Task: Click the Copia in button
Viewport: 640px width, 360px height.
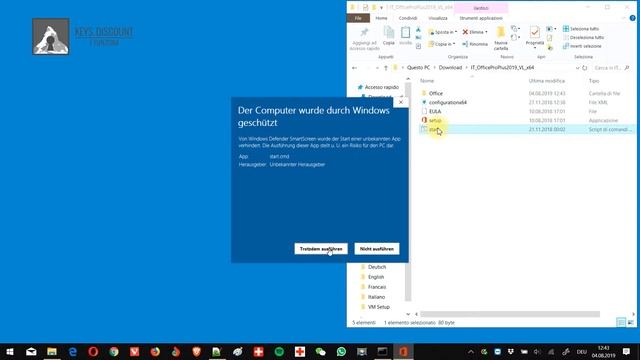Action: coord(441,44)
